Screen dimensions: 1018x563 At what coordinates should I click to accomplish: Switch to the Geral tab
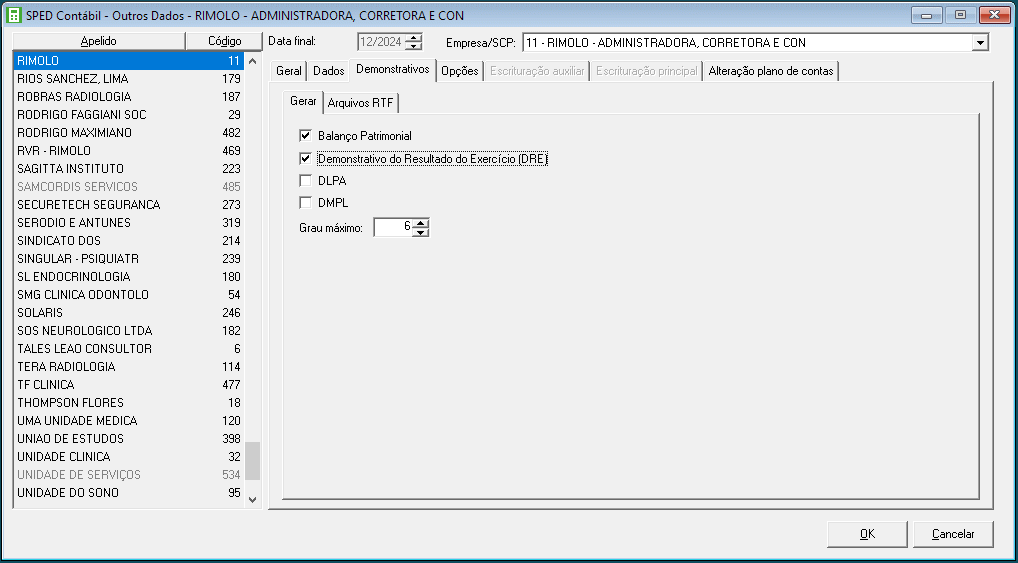tap(288, 71)
